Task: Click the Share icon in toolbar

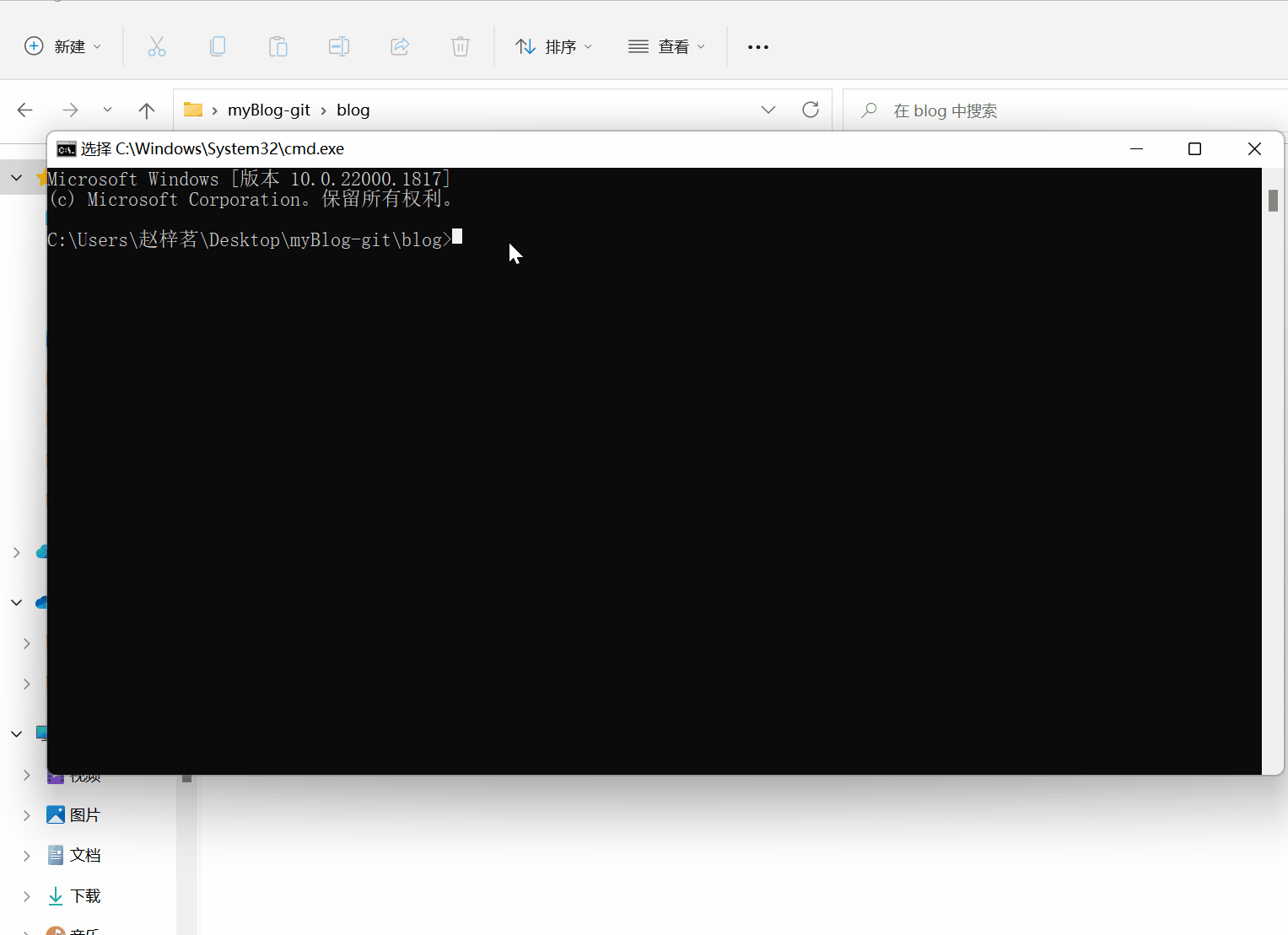Action: pyautogui.click(x=400, y=46)
